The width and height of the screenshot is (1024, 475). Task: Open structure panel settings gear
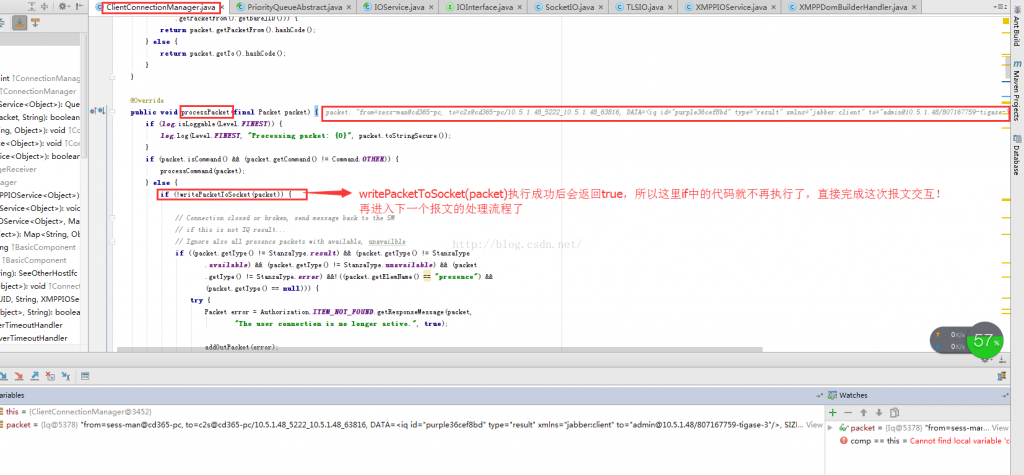[63, 6]
